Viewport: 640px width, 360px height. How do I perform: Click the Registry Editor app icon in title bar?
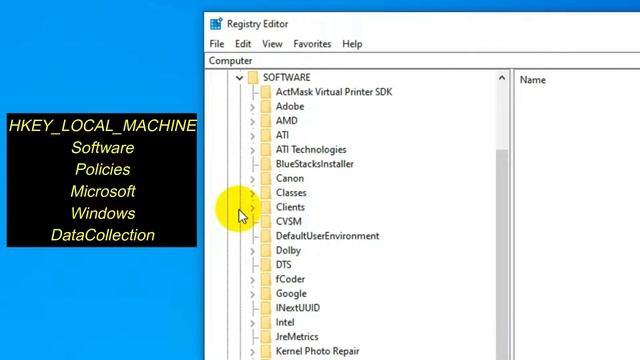[216, 24]
